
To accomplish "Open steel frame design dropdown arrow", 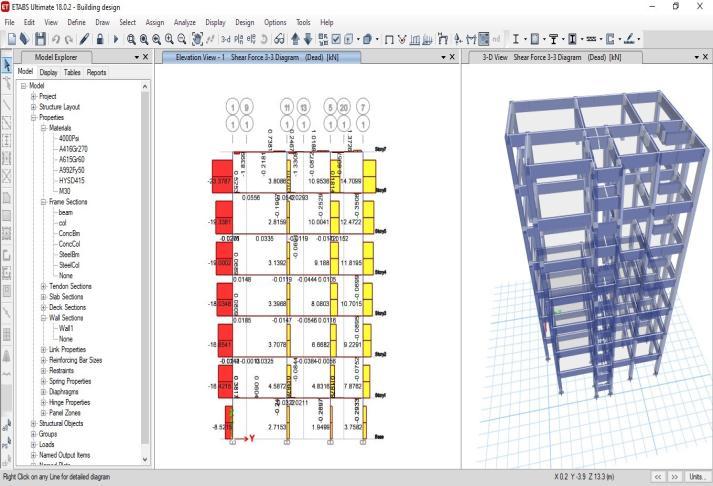I will click(525, 40).
